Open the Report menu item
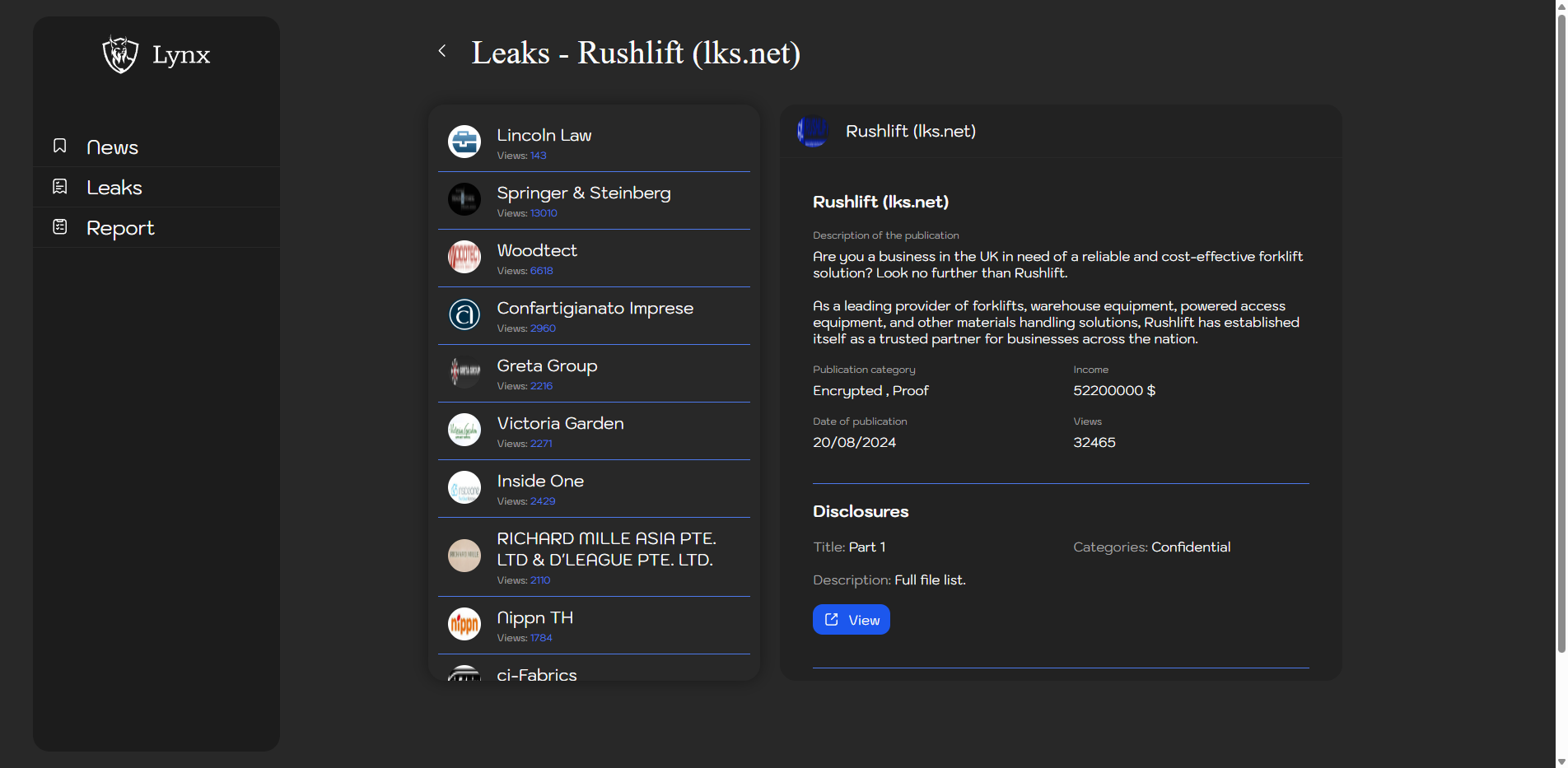1568x768 pixels. pos(120,228)
